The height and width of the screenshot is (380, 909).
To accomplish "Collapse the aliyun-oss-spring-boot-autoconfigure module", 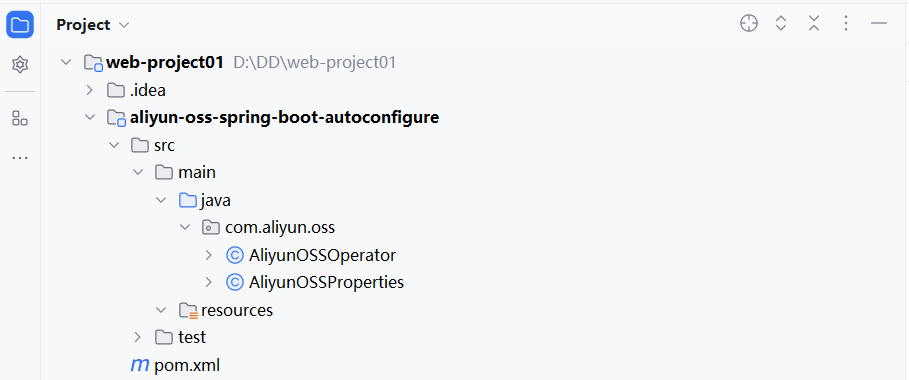I will click(x=89, y=118).
